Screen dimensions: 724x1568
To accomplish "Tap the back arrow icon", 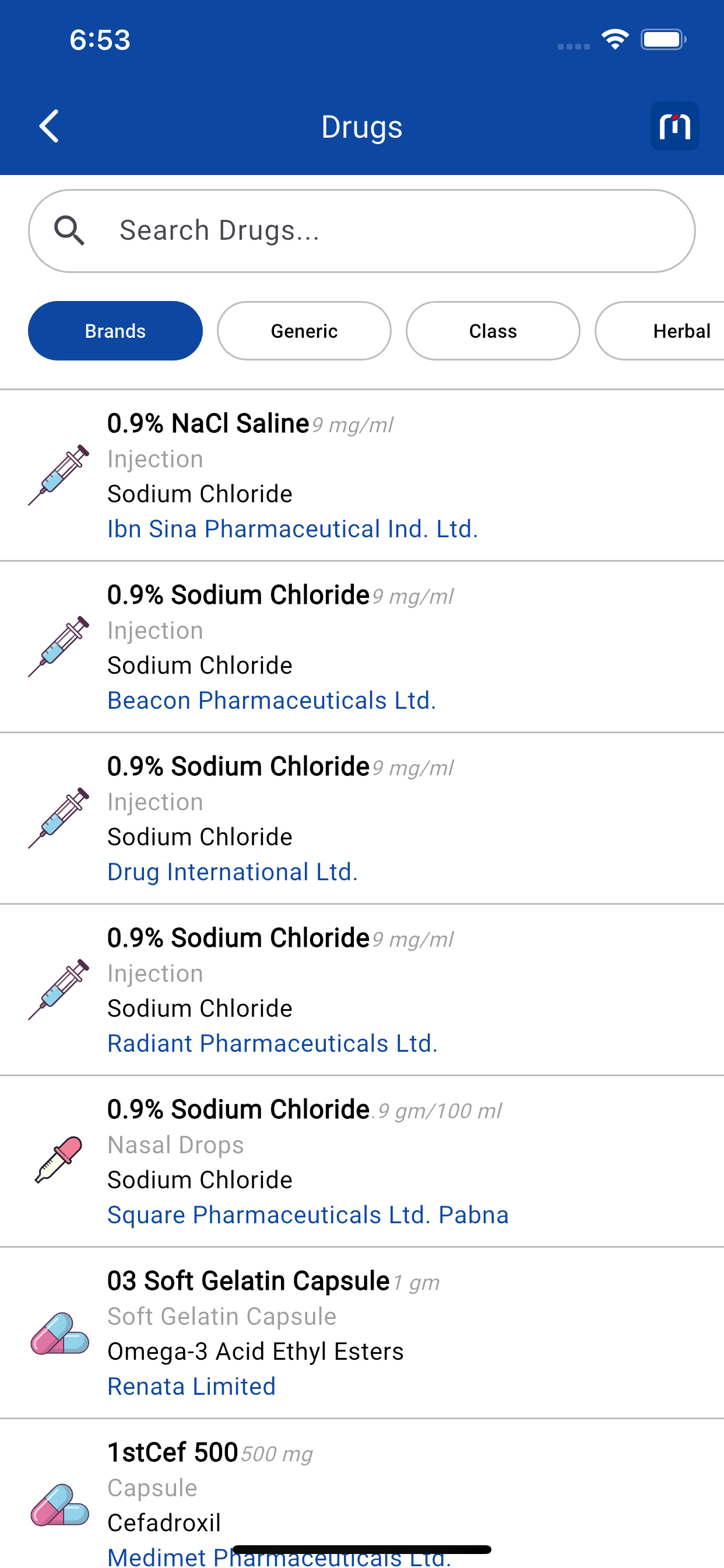I will tap(48, 126).
